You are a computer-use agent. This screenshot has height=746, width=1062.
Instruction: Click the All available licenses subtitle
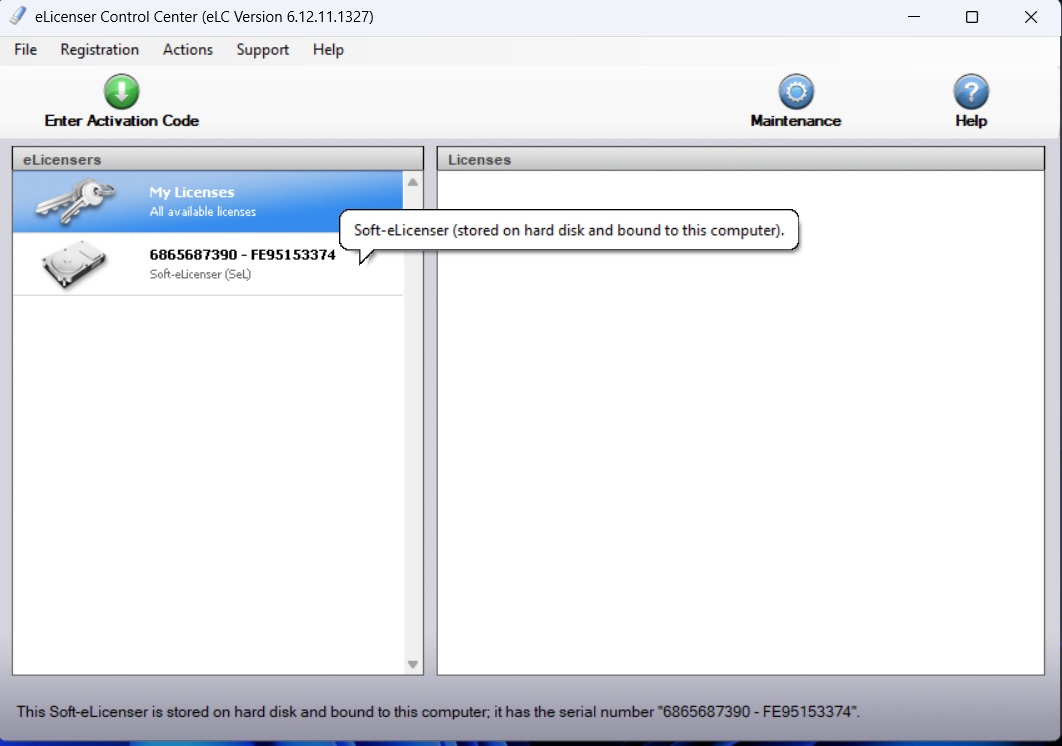(x=203, y=211)
